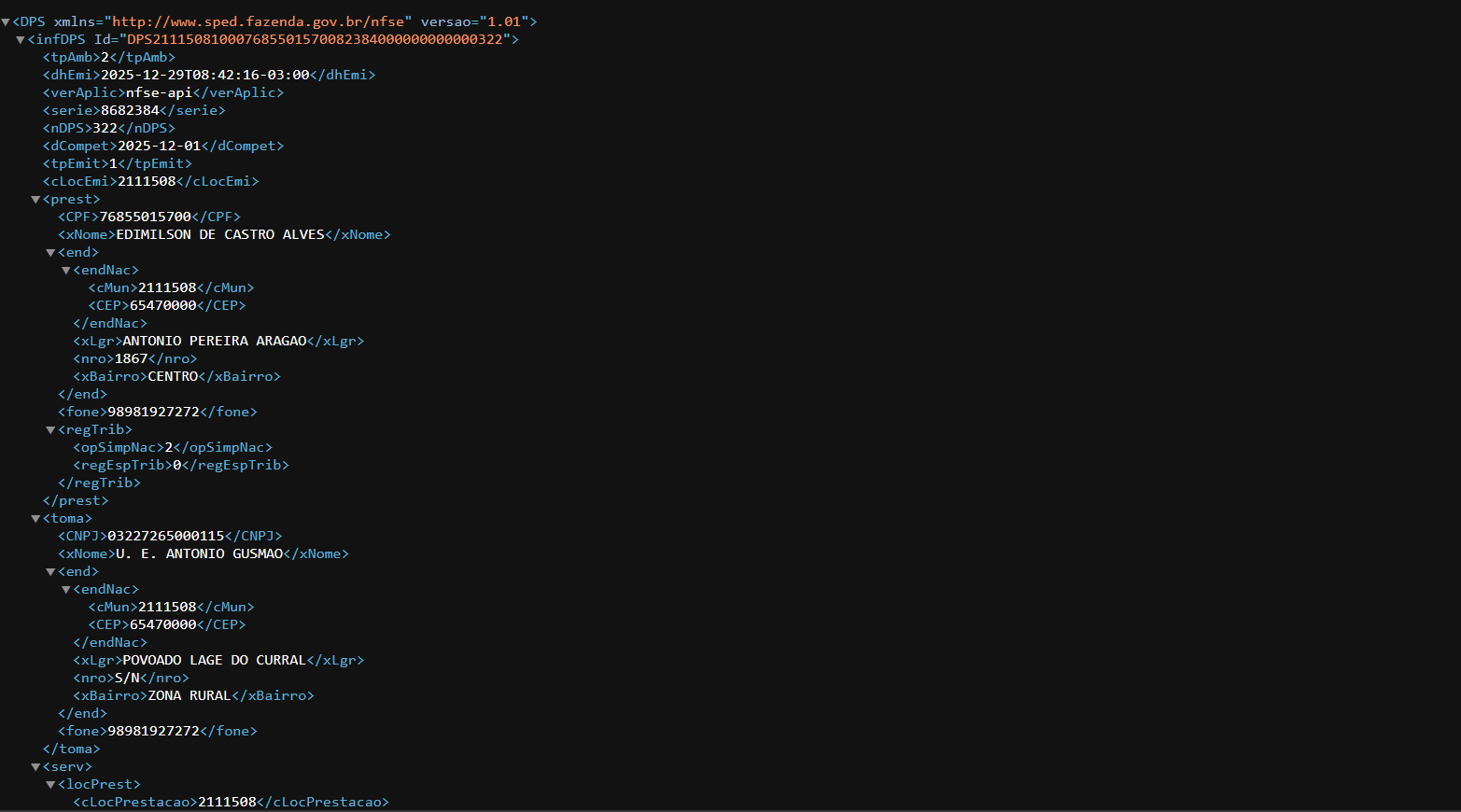The width and height of the screenshot is (1461, 812).
Task: Click the CPF value 76855015700
Action: coord(145,217)
